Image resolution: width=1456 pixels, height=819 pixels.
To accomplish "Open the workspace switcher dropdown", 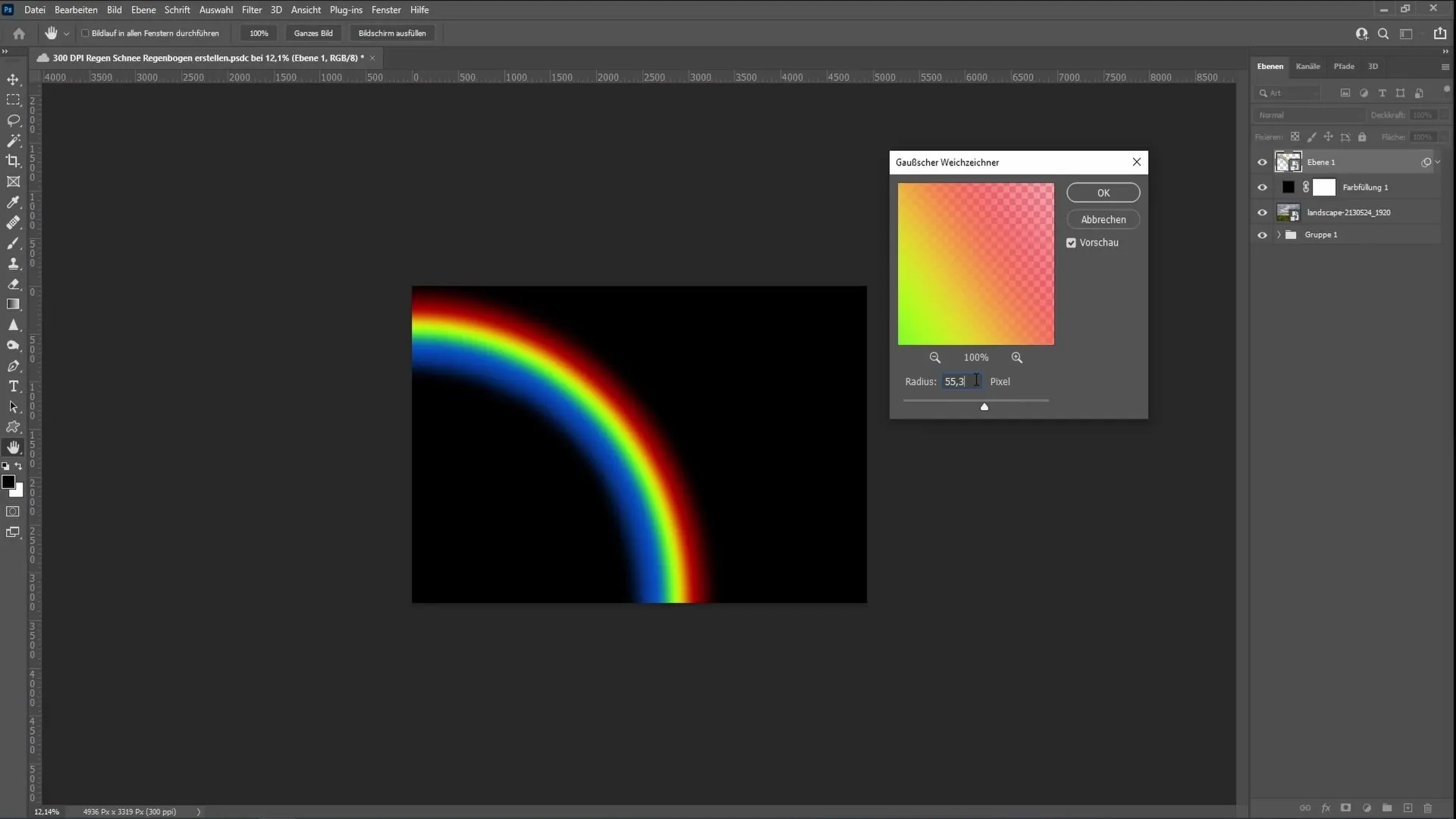I will (1406, 33).
